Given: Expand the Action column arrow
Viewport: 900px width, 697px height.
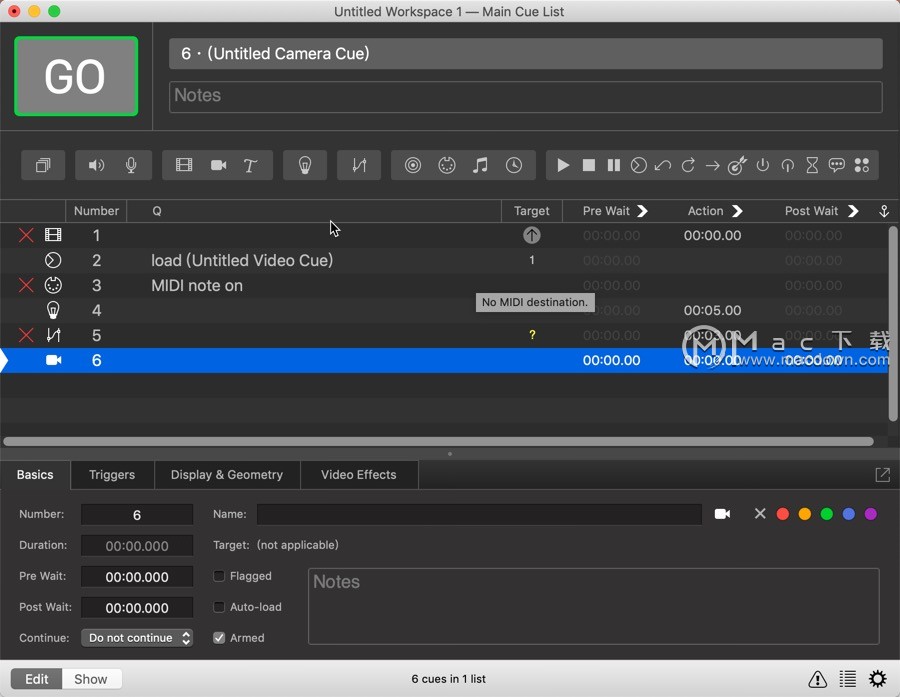Looking at the screenshot, I should click(x=738, y=211).
